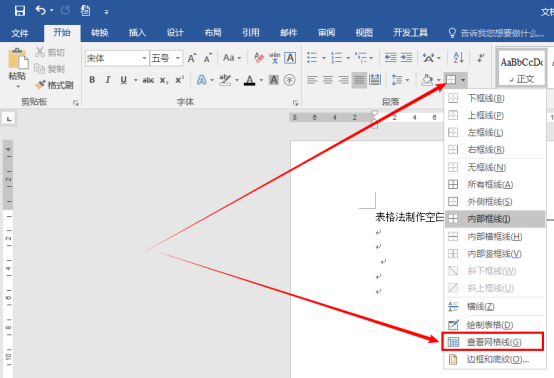
Task: Switch to the 插入 tab
Action: coord(137,33)
